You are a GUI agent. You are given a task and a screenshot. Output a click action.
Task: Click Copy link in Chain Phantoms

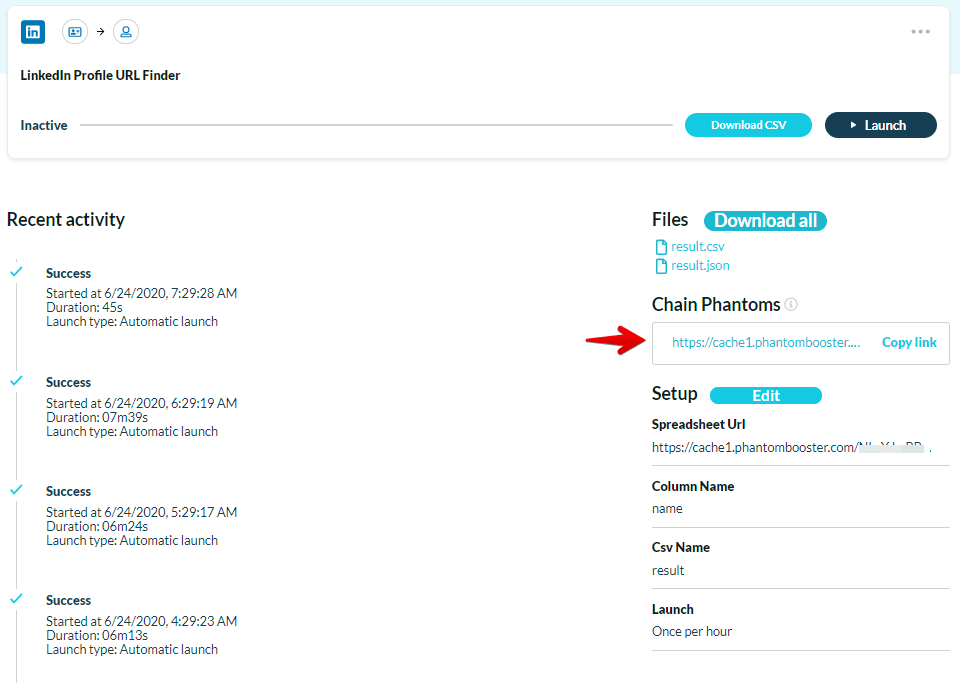[x=909, y=343]
